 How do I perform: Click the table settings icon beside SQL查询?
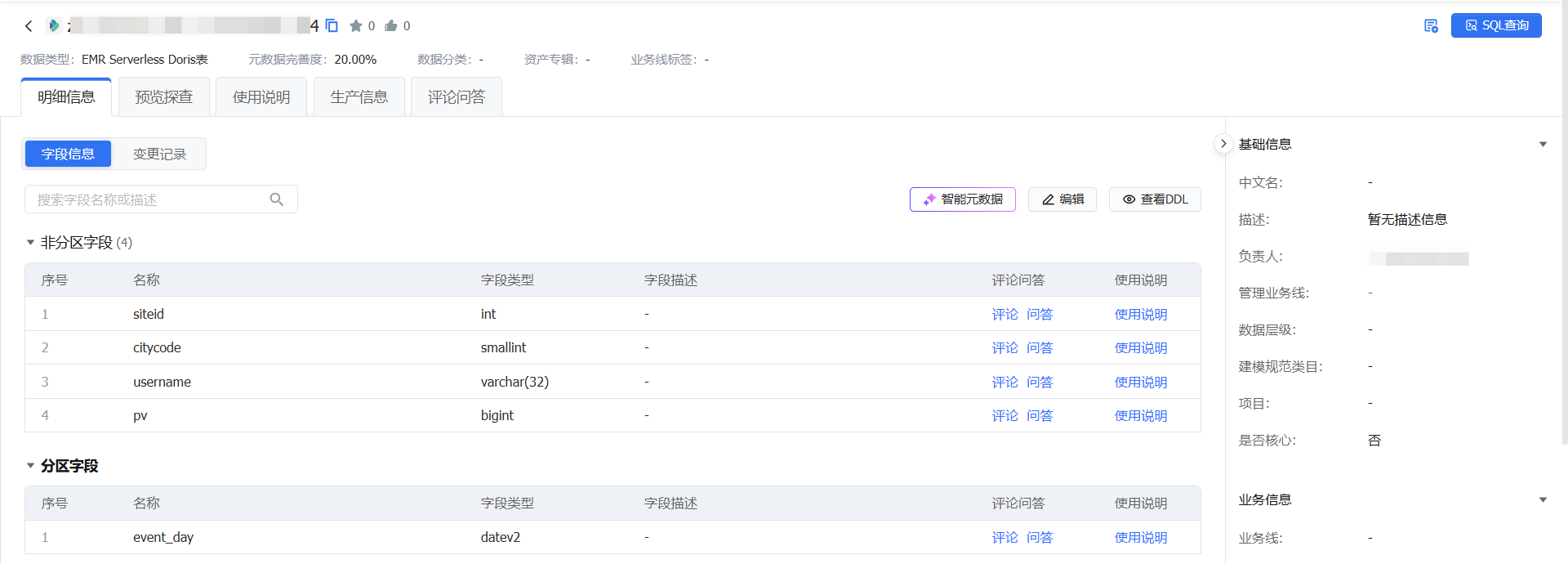coord(1431,26)
